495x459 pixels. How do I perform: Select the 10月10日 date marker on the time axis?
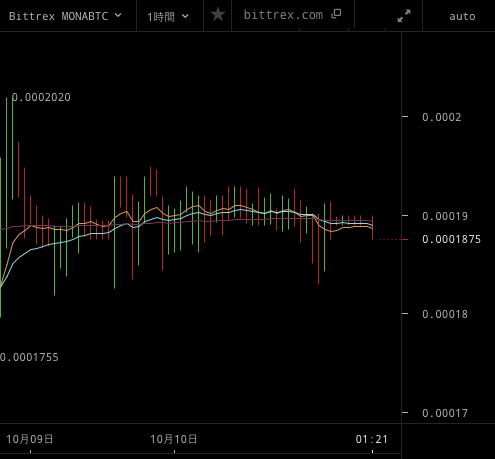[x=174, y=439]
